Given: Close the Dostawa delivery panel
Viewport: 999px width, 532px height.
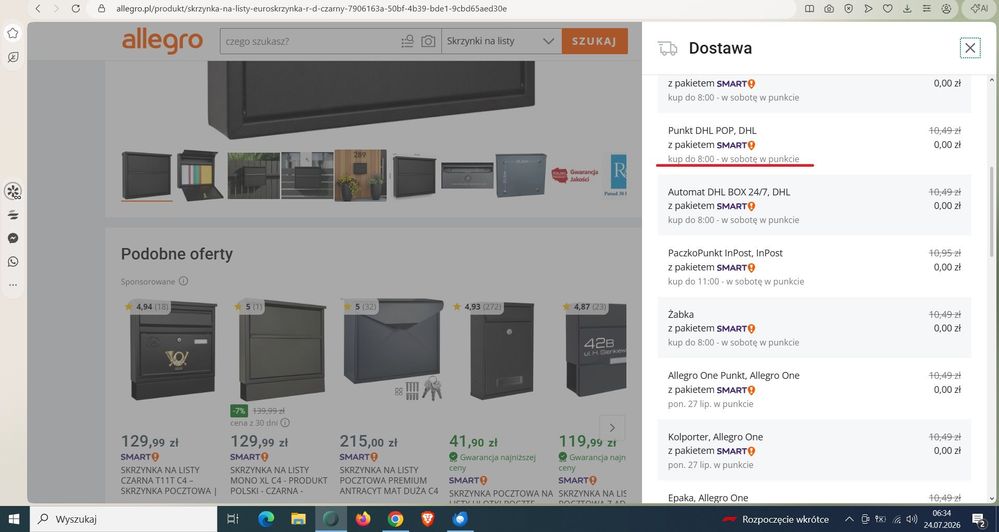Looking at the screenshot, I should 970,48.
